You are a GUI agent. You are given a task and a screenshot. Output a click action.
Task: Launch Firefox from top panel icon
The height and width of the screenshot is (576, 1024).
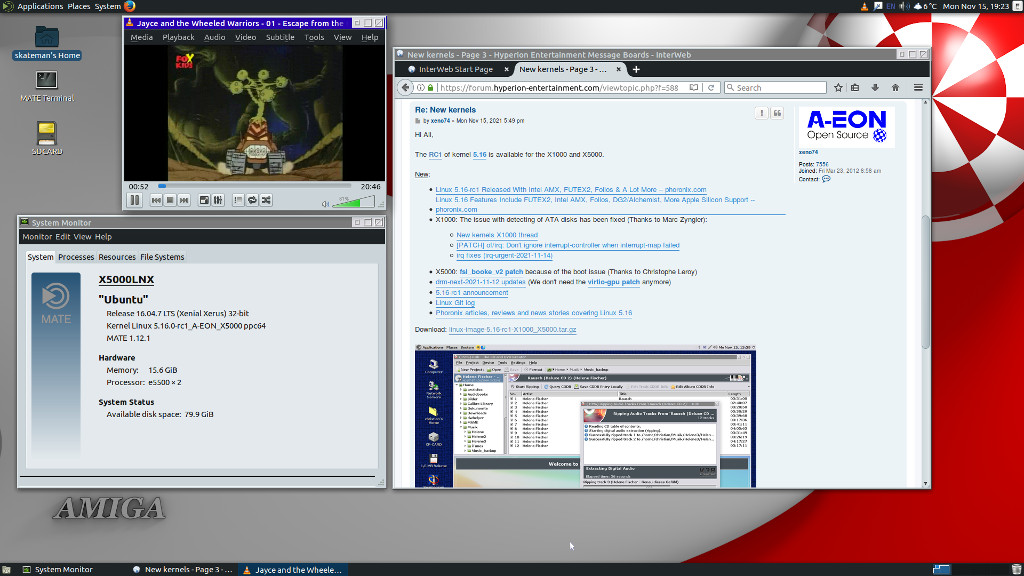(130, 7)
